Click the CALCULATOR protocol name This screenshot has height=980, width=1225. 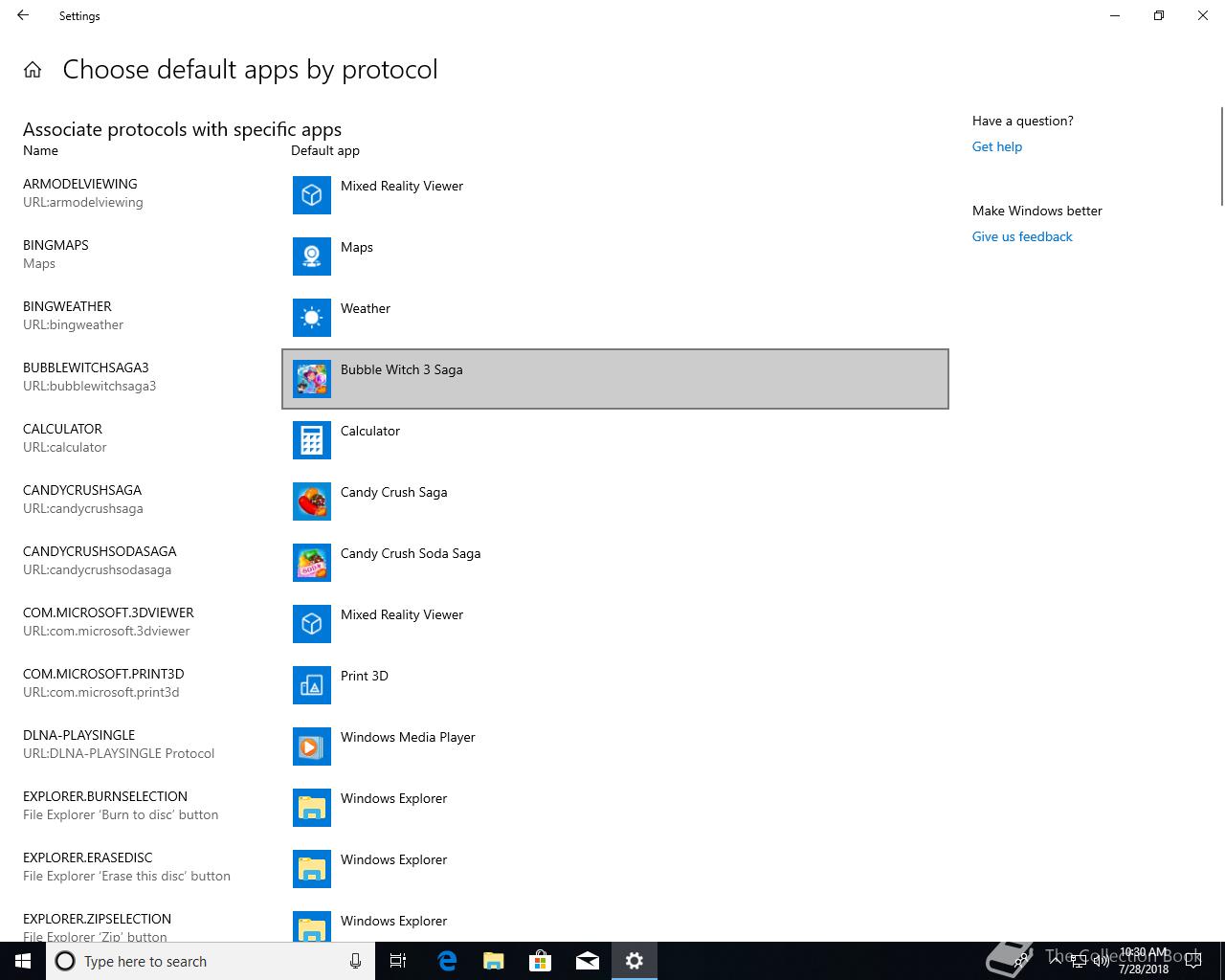click(x=62, y=429)
